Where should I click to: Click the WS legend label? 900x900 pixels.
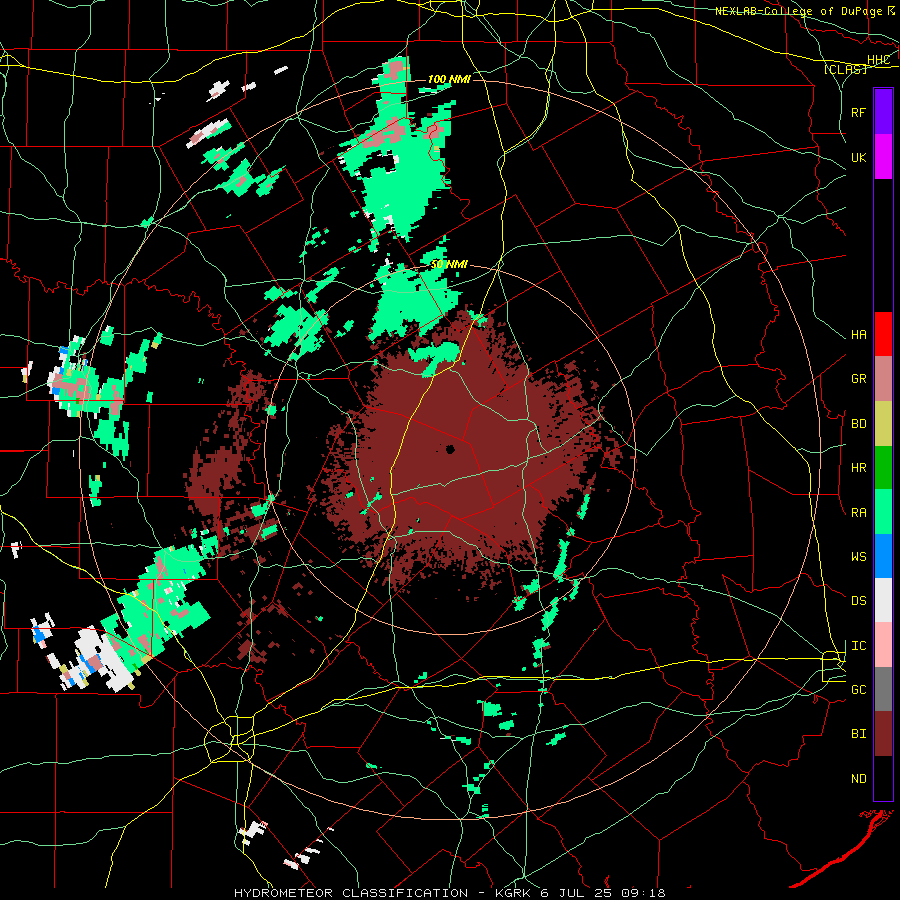click(x=858, y=557)
